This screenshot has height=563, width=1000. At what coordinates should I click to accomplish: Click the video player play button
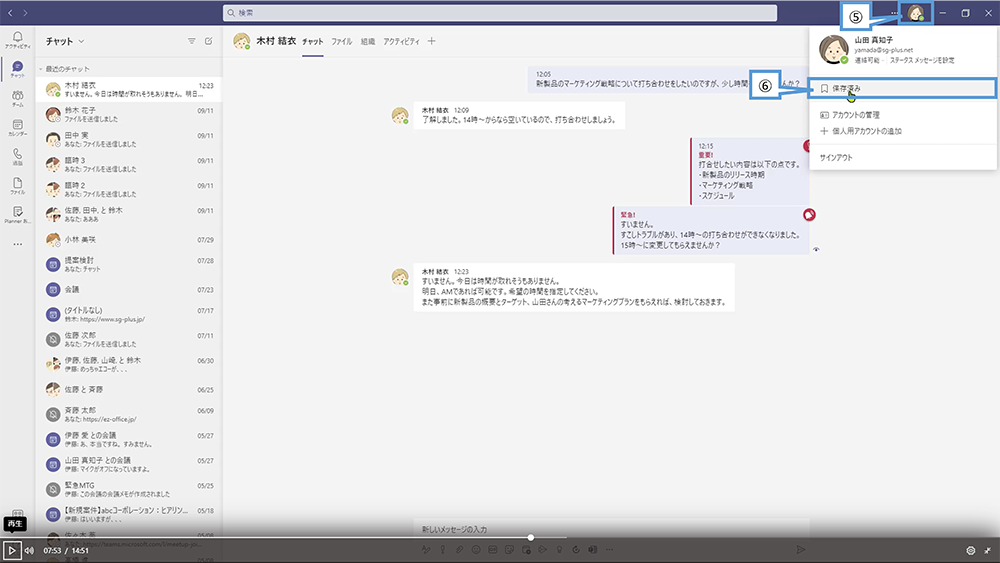11,550
